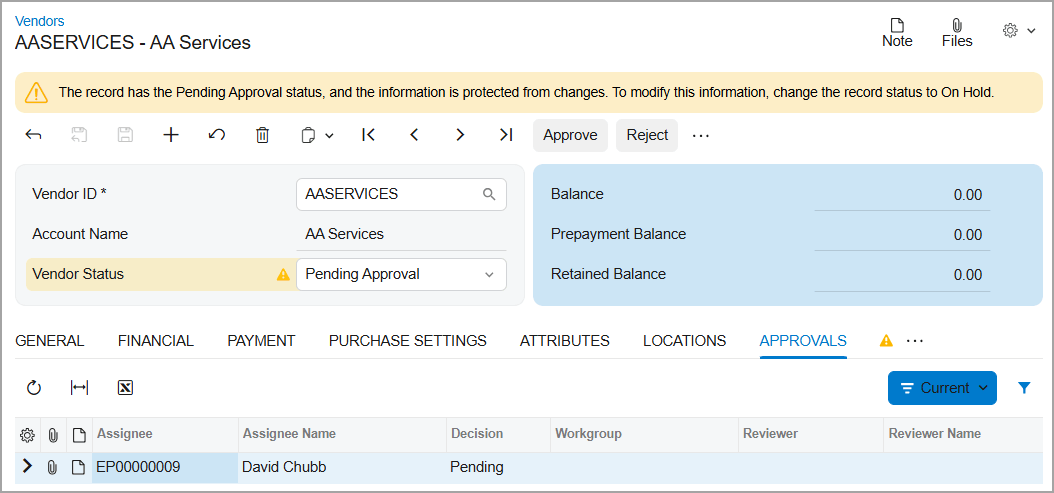Switch to the ATTRIBUTES tab
The width and height of the screenshot is (1054, 493).
tap(565, 341)
